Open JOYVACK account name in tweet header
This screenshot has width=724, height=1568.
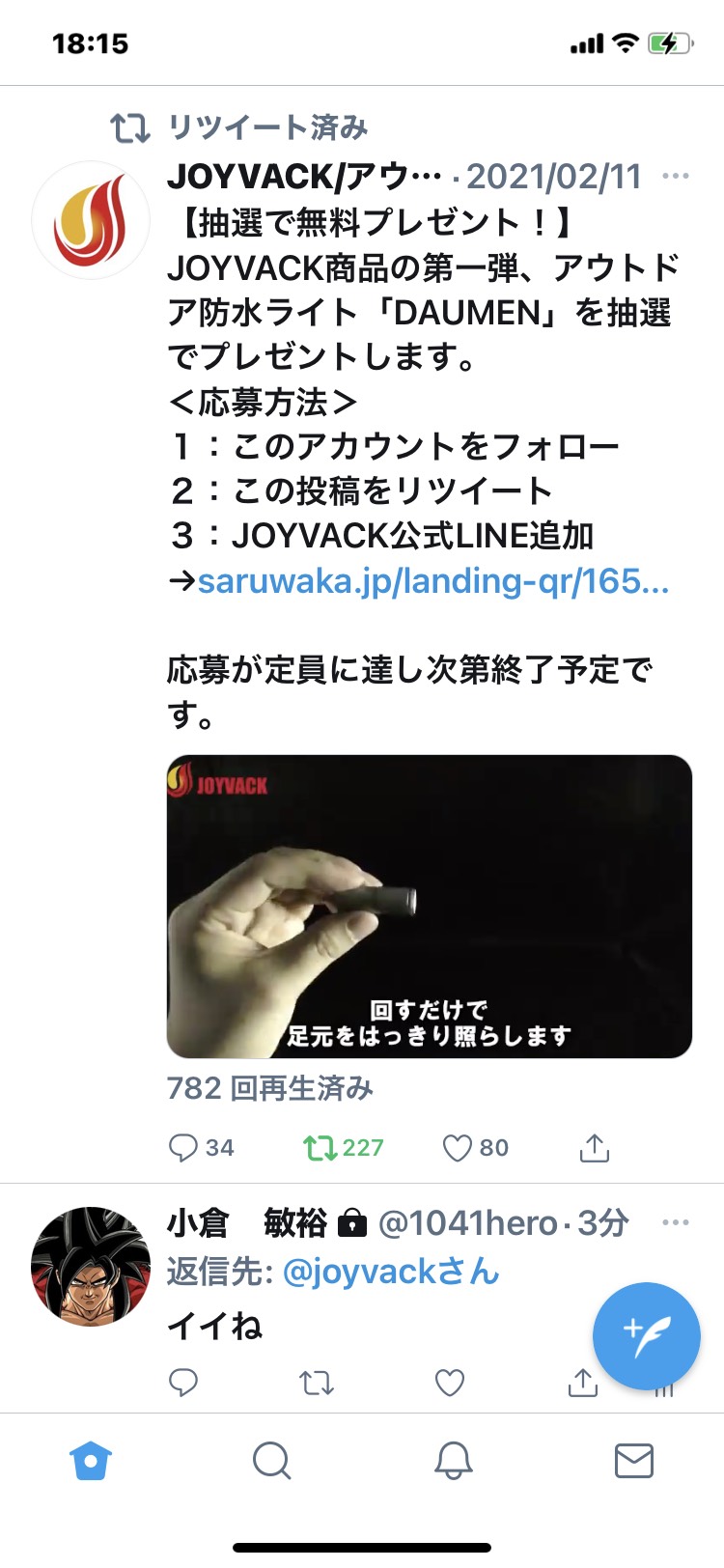[x=305, y=177]
